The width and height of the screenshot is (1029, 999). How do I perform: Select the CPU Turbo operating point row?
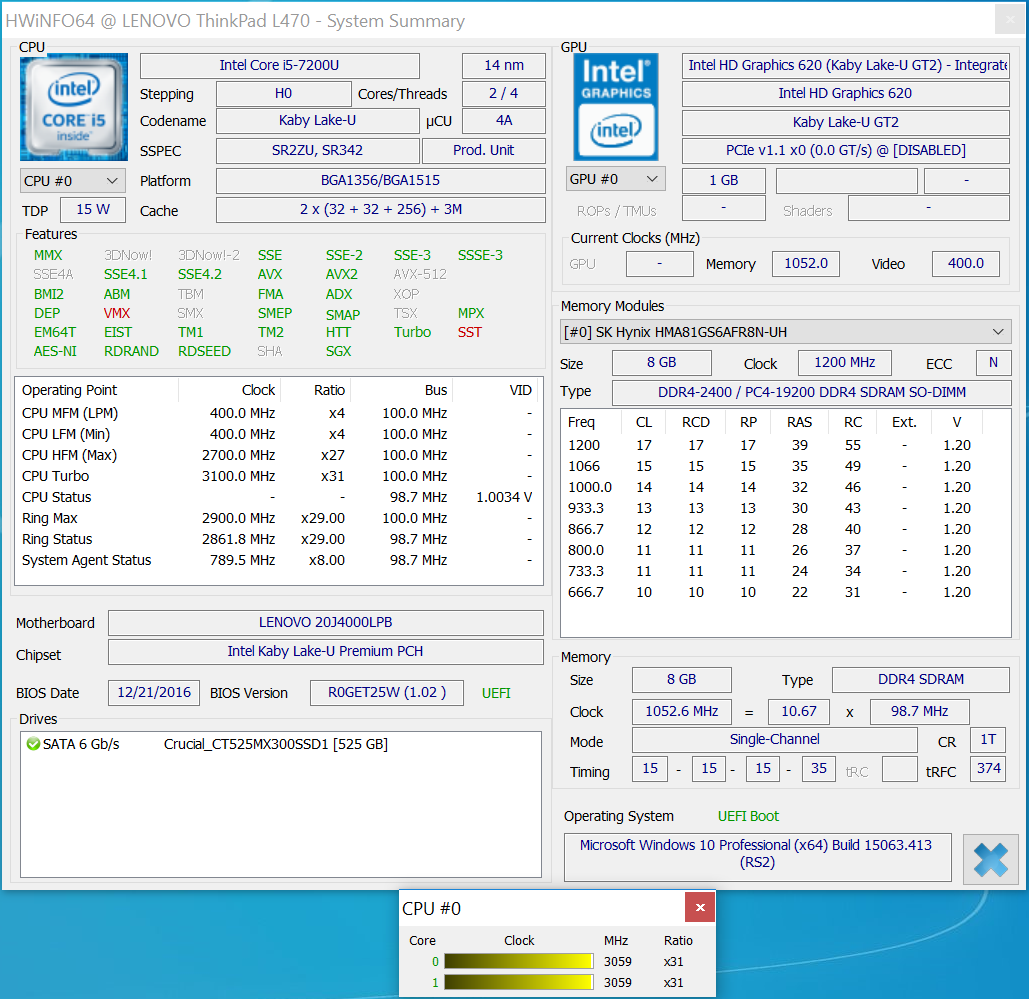click(277, 477)
